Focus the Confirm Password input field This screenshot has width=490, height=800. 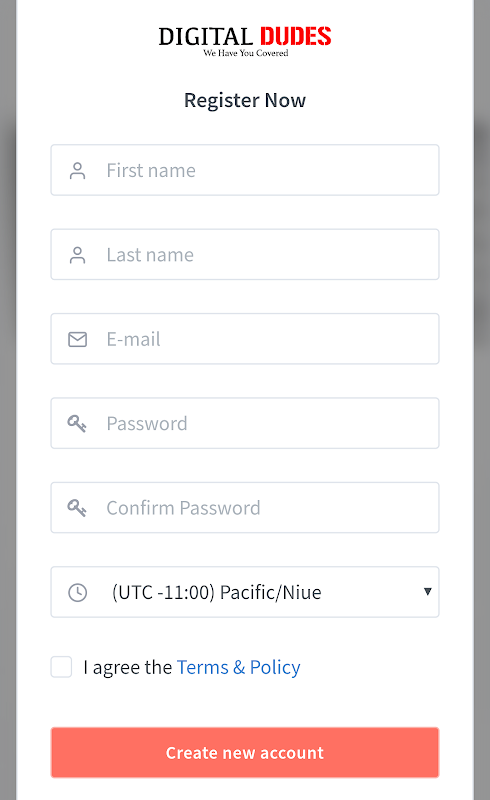[245, 507]
